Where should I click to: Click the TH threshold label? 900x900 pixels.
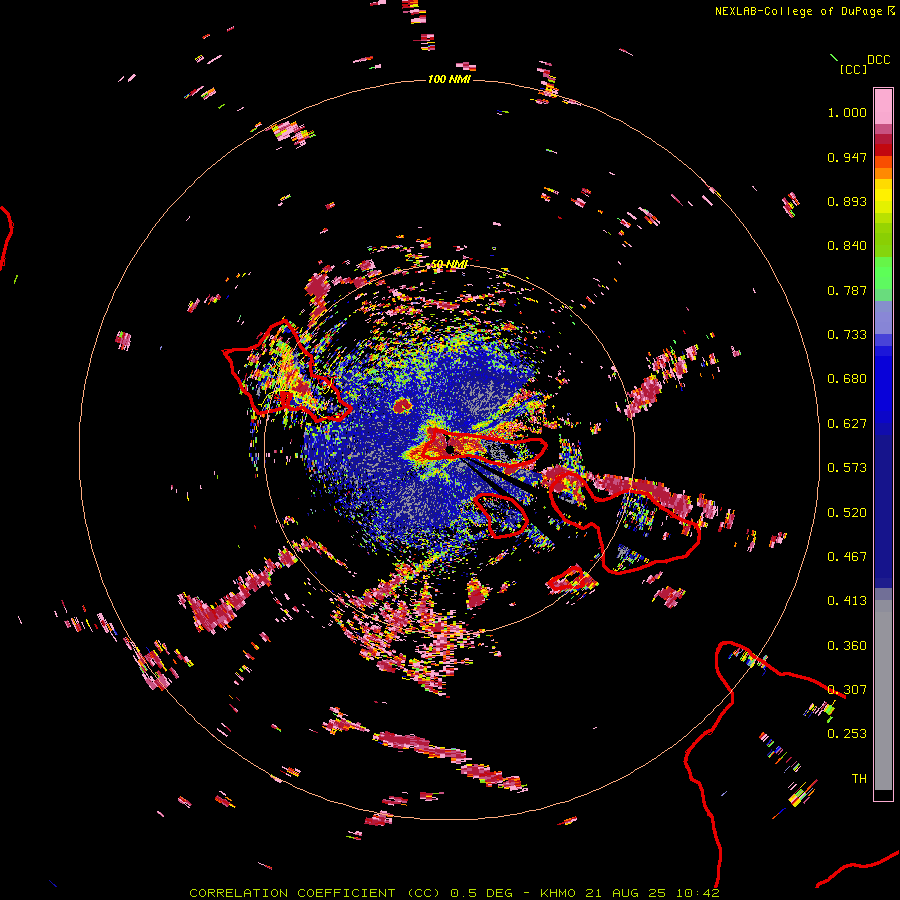859,779
